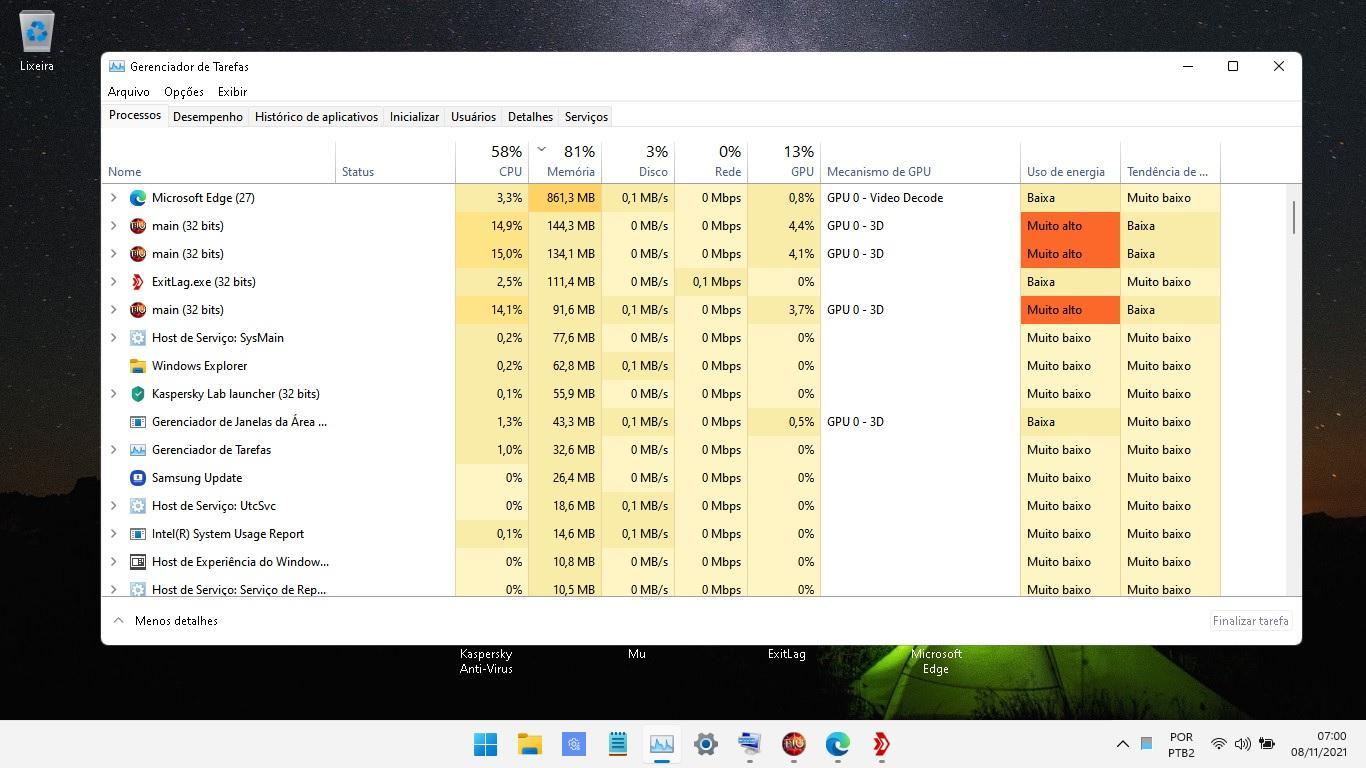Viewport: 1366px width, 768px height.
Task: Expand Host de Serviço: SysMain
Action: tap(114, 338)
